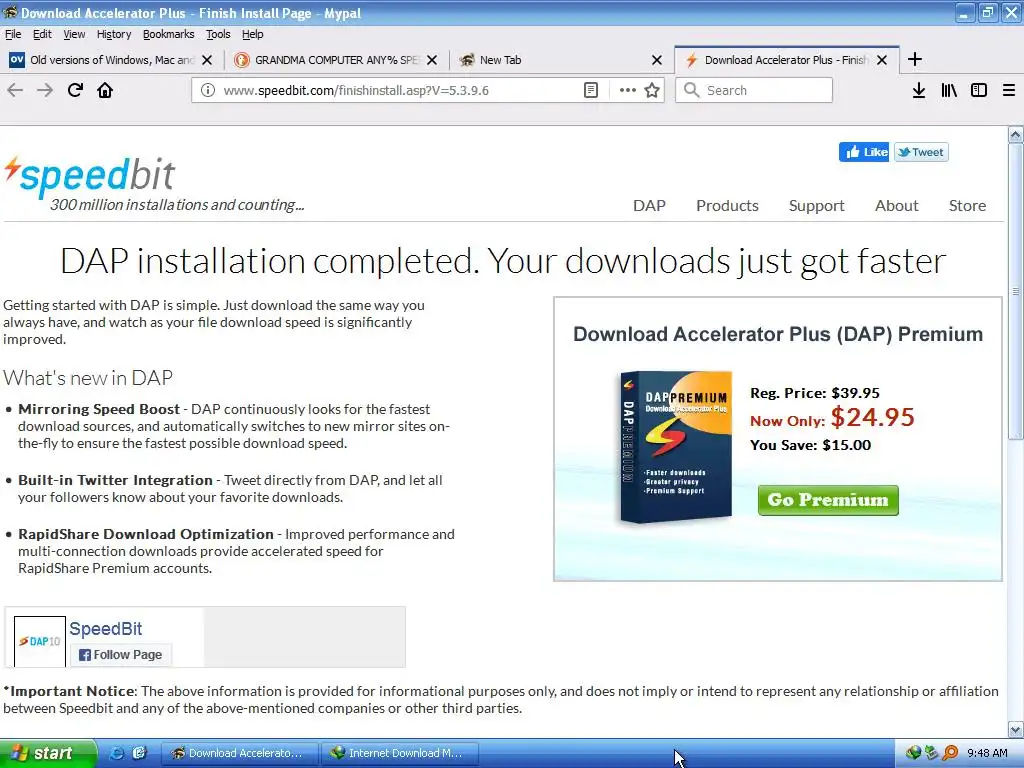Open page actions three-dot menu
Screen dimensions: 1024x768
(628, 90)
